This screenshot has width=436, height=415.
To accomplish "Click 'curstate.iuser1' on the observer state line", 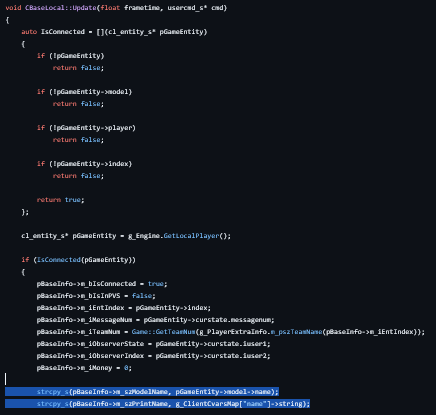I will click(237, 344).
